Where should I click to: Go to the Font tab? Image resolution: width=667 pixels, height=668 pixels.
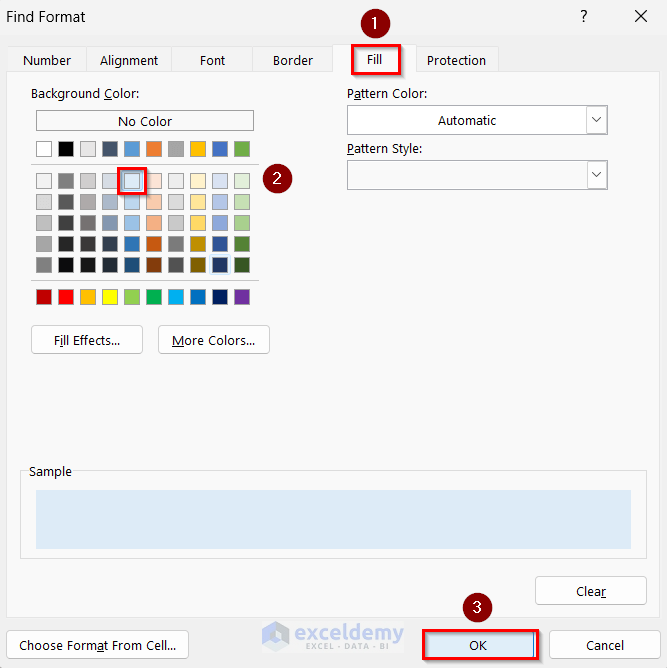click(212, 60)
